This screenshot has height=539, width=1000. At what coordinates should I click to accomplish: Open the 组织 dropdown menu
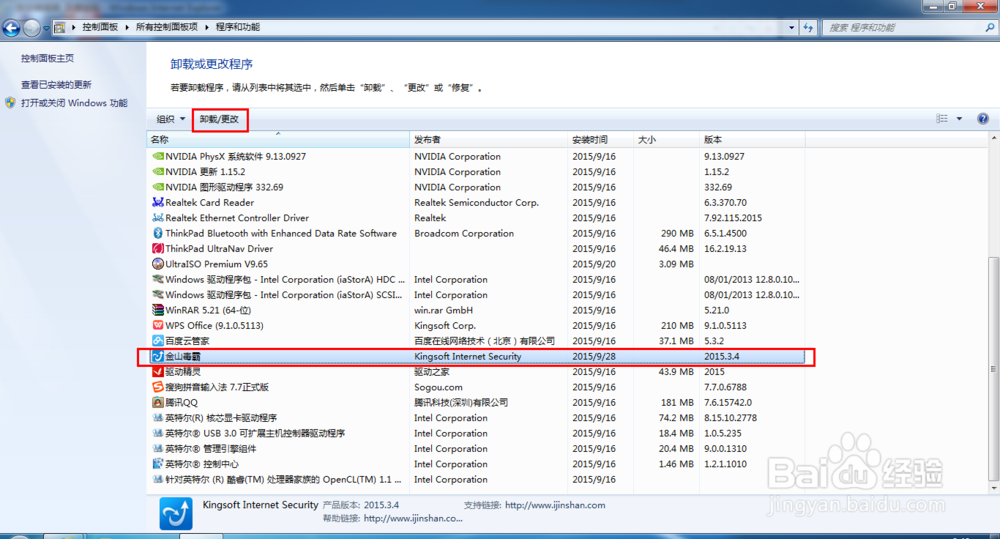pyautogui.click(x=171, y=119)
